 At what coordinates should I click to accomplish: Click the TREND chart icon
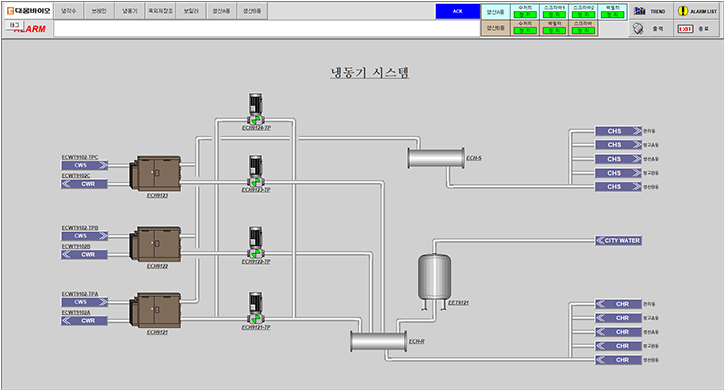(640, 11)
